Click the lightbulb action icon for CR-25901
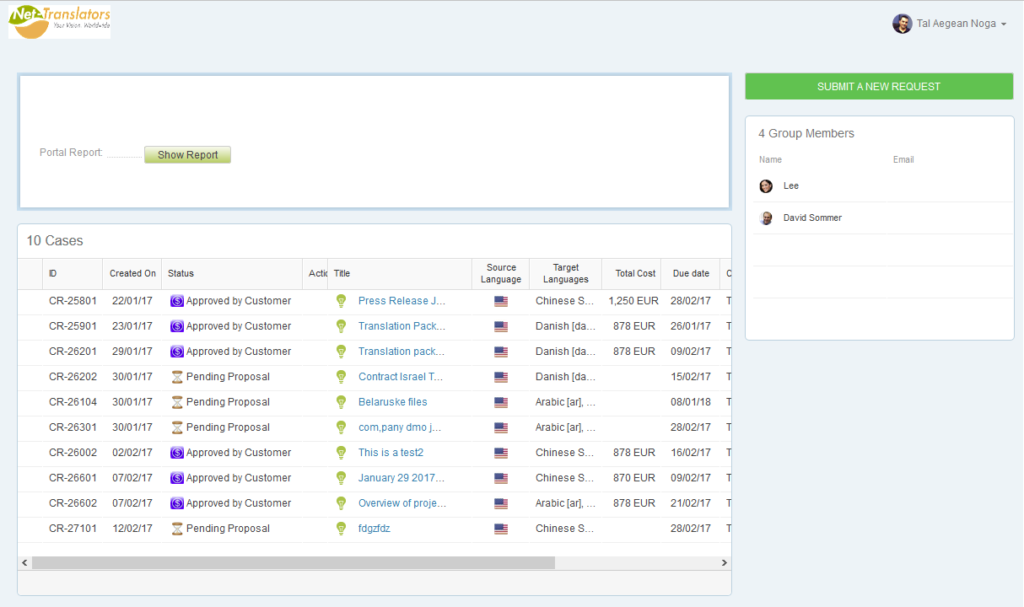 [x=341, y=326]
